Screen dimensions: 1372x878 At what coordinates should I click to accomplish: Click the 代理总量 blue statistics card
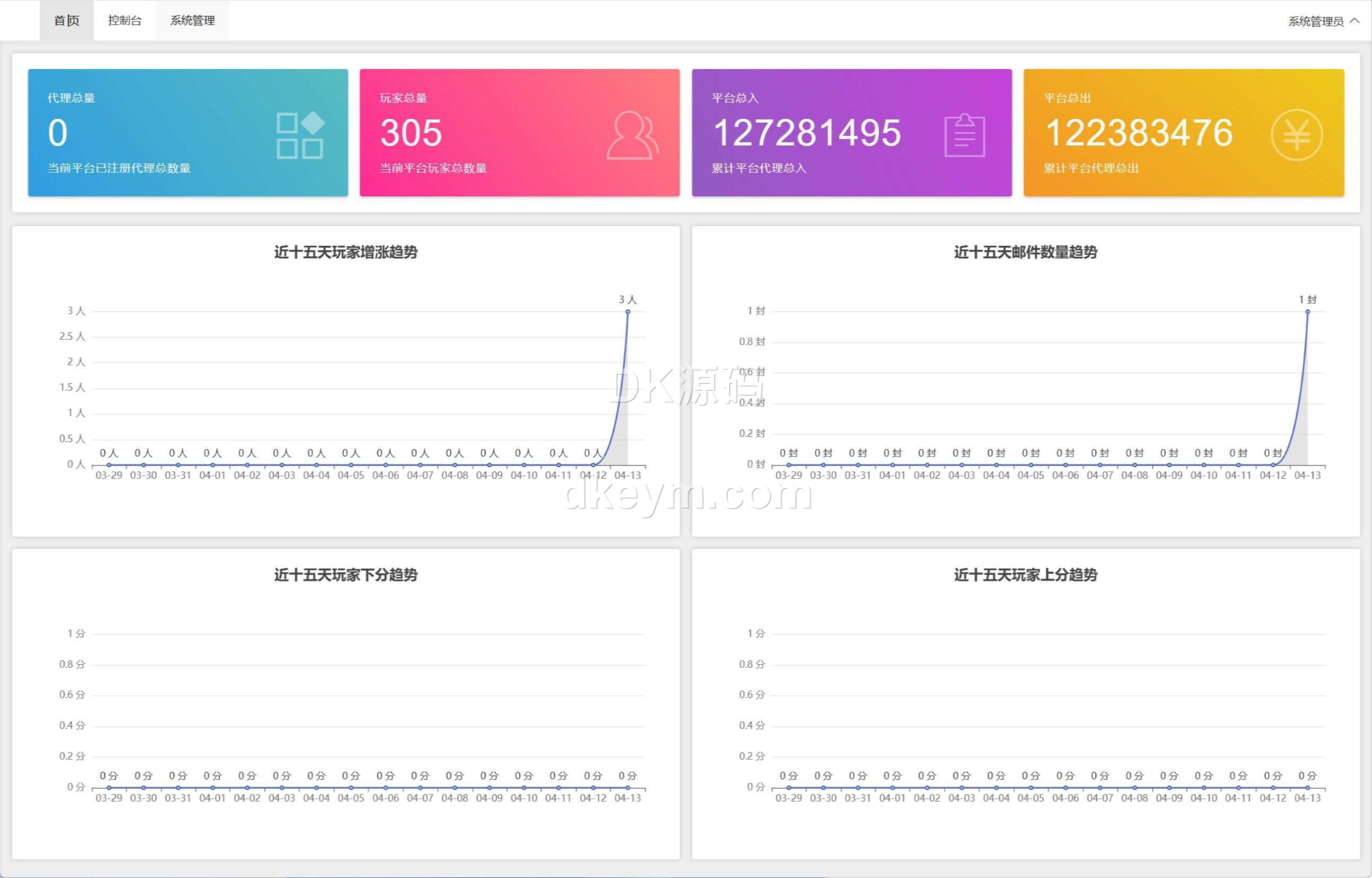click(188, 132)
